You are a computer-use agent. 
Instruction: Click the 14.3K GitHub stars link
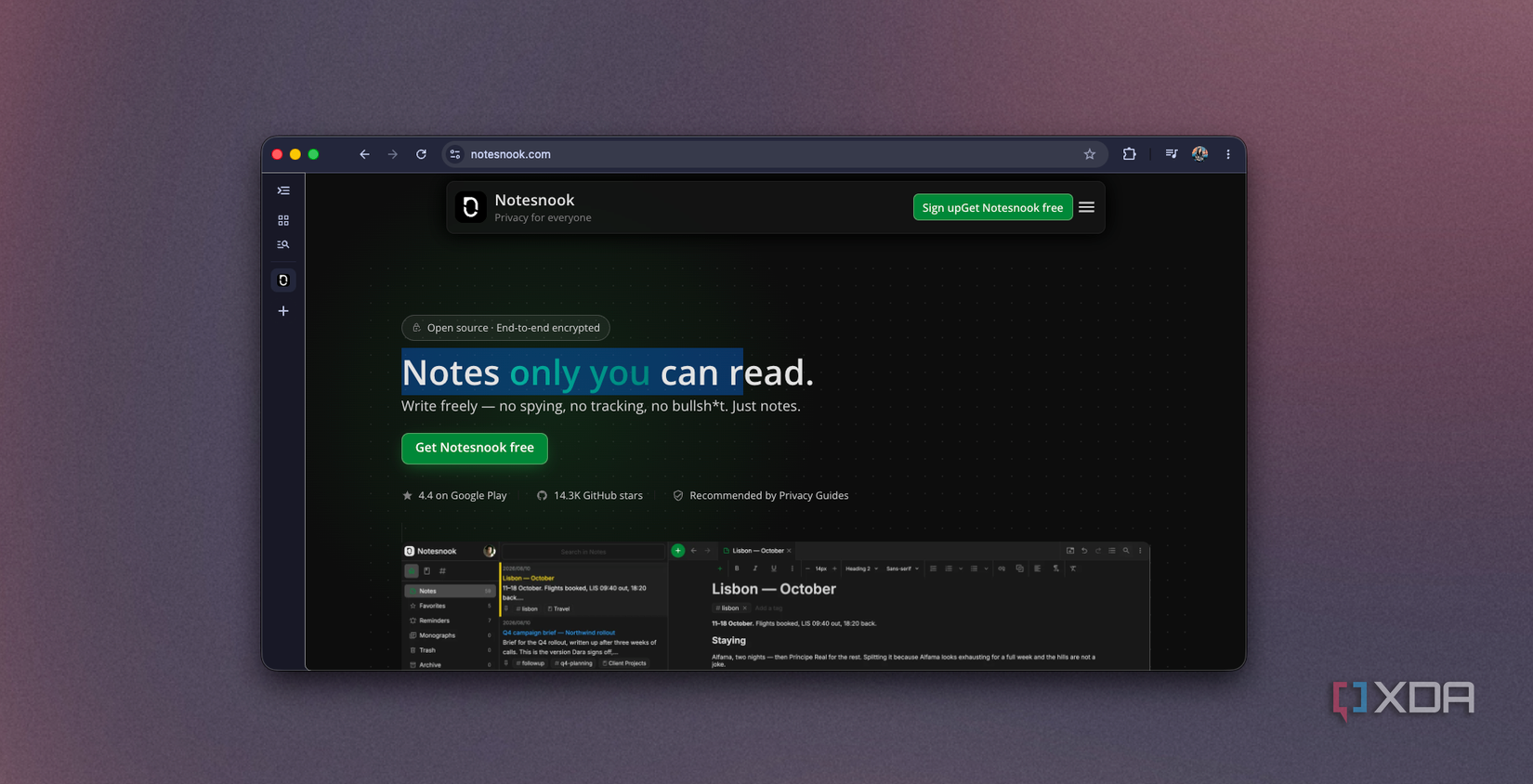point(590,495)
